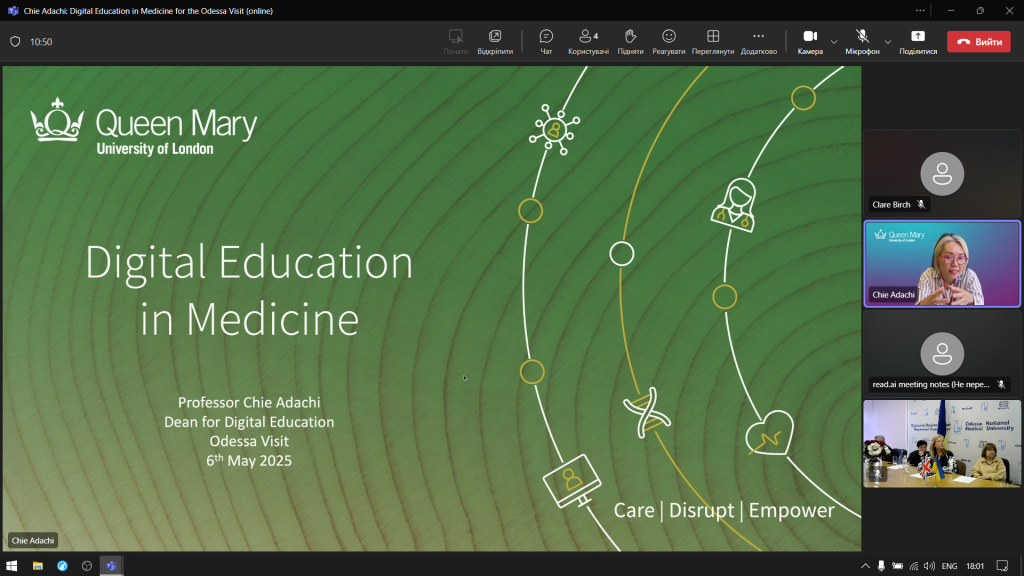Open the title bar three-dots settings menu
Viewport: 1024px width, 576px height.
click(x=920, y=10)
